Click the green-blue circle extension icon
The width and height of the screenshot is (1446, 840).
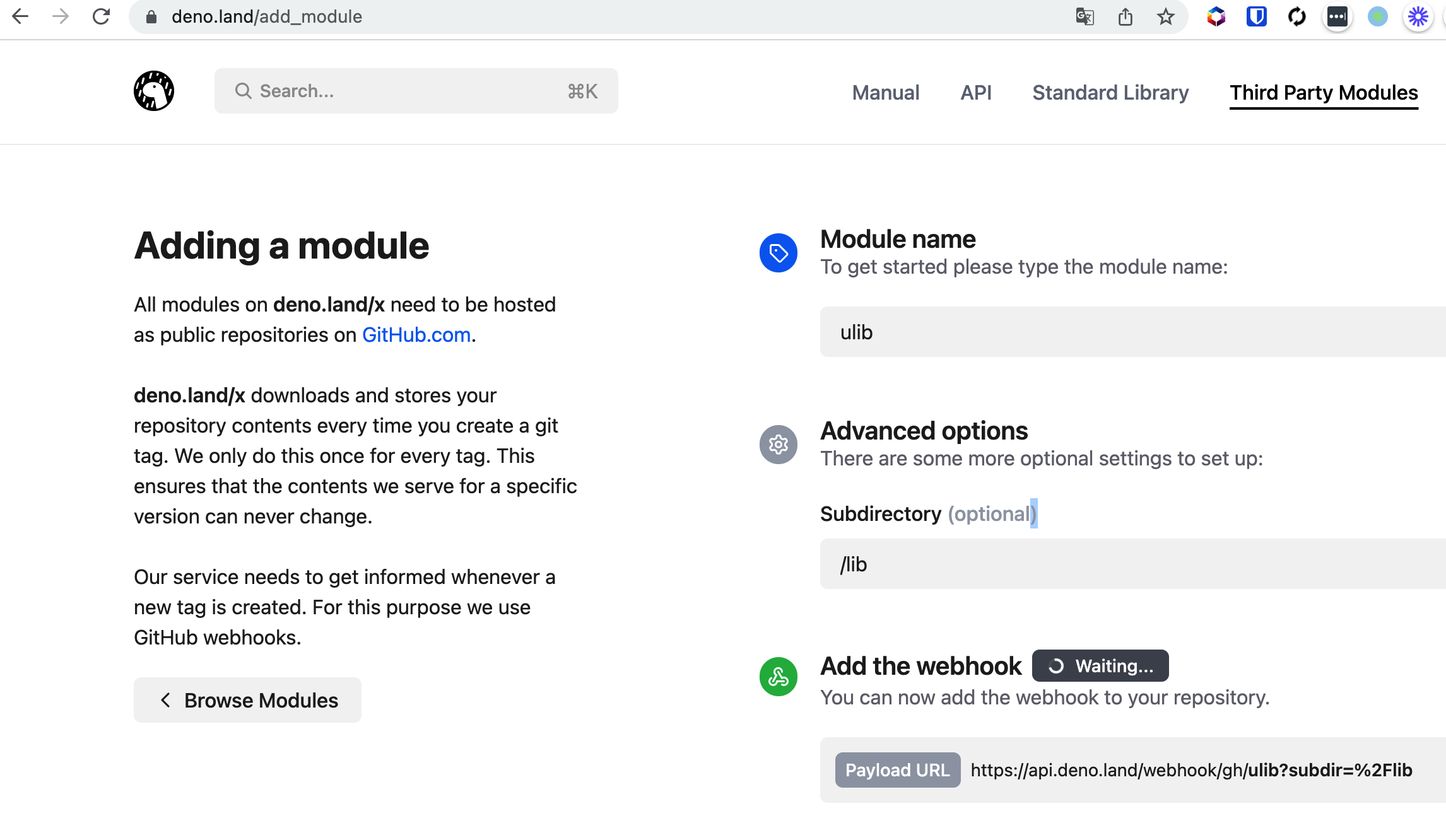click(x=1377, y=17)
